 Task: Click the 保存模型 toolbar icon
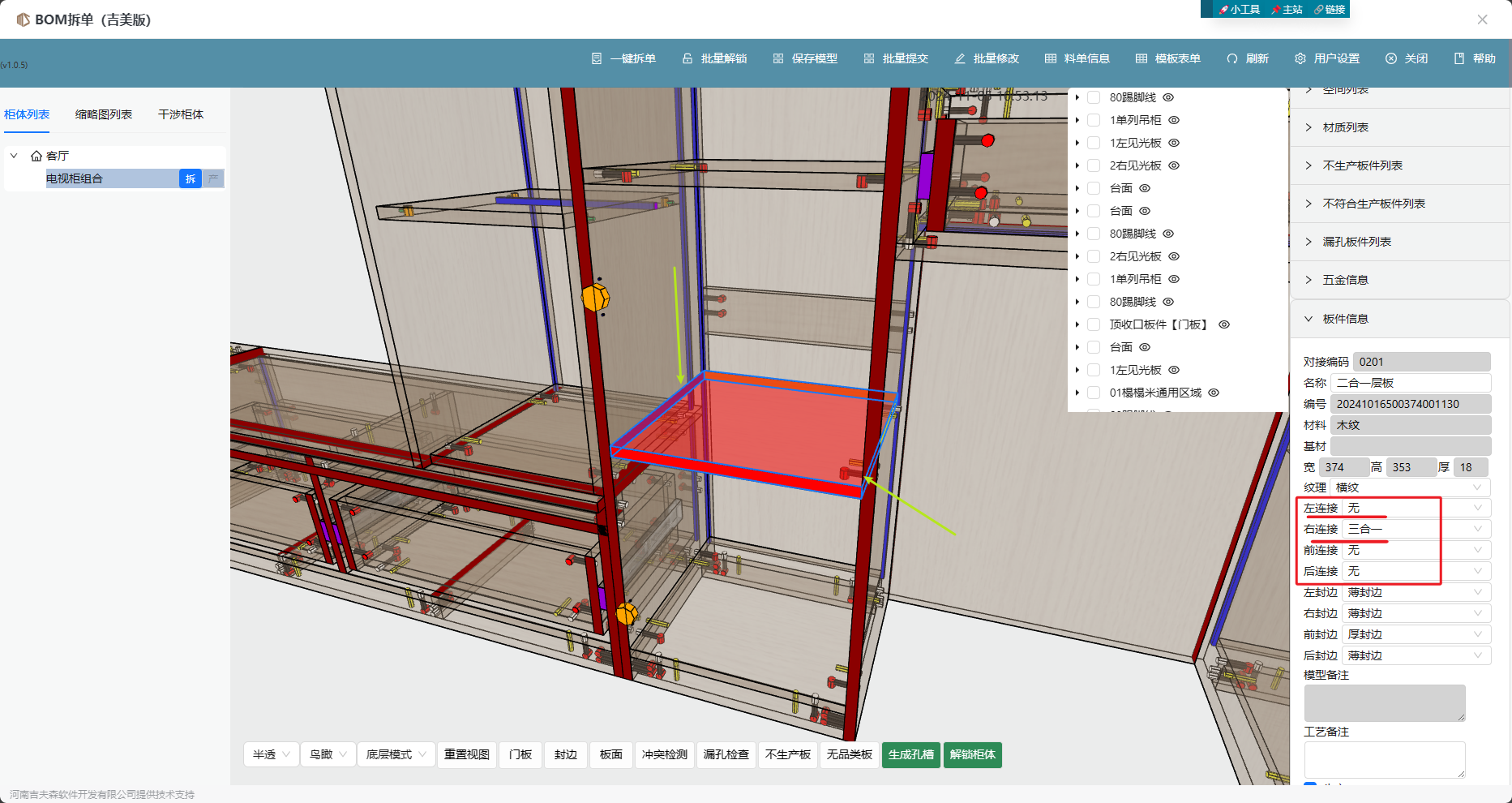coord(778,58)
